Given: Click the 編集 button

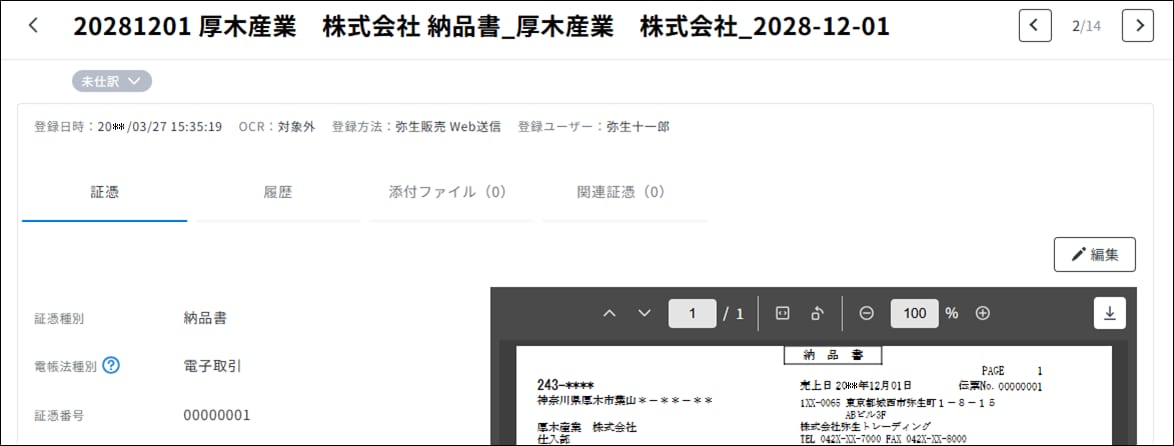Looking at the screenshot, I should (x=1095, y=254).
